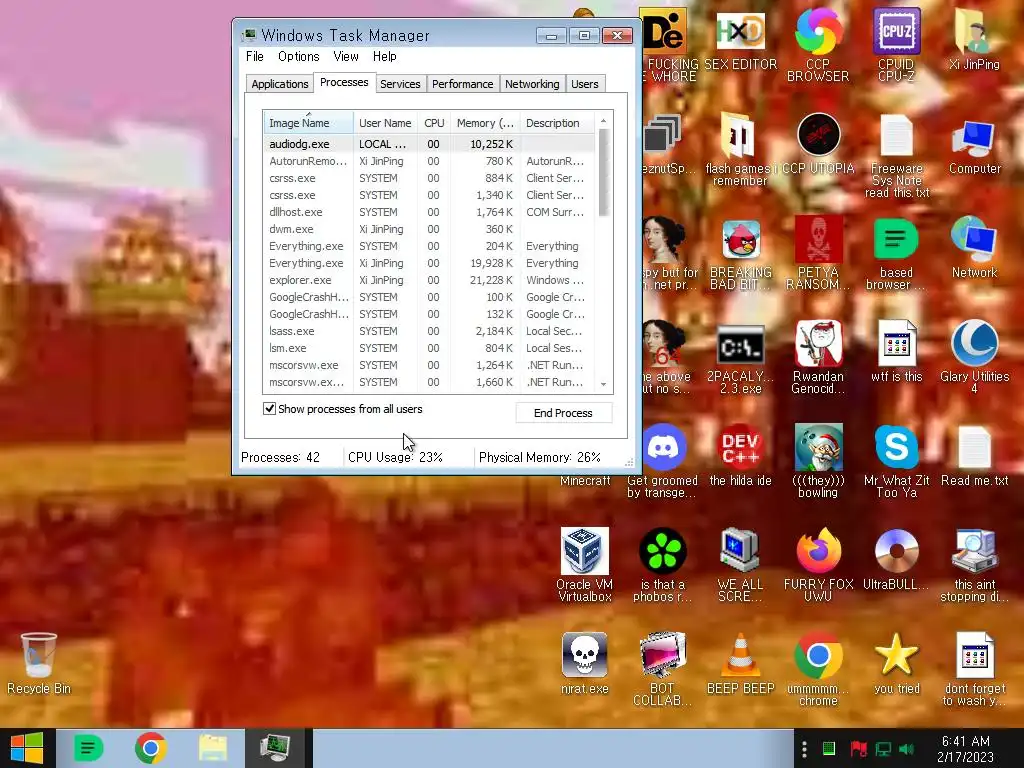Click the taskbar clock showing 6:41 AM
This screenshot has height=768, width=1024.
pos(965,749)
